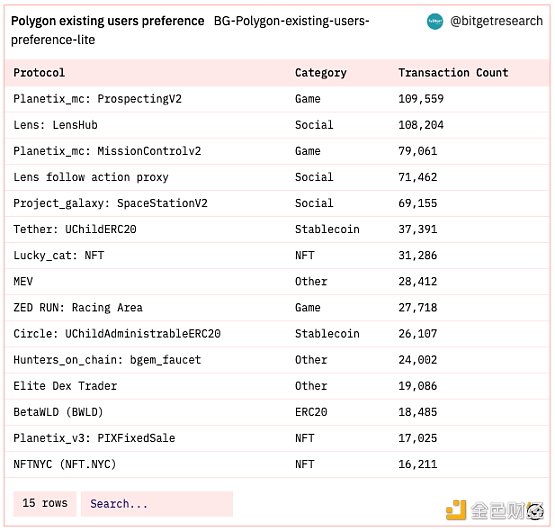555x531 pixels.
Task: Select the ZED RUN: Racing Area row
Action: tap(278, 308)
